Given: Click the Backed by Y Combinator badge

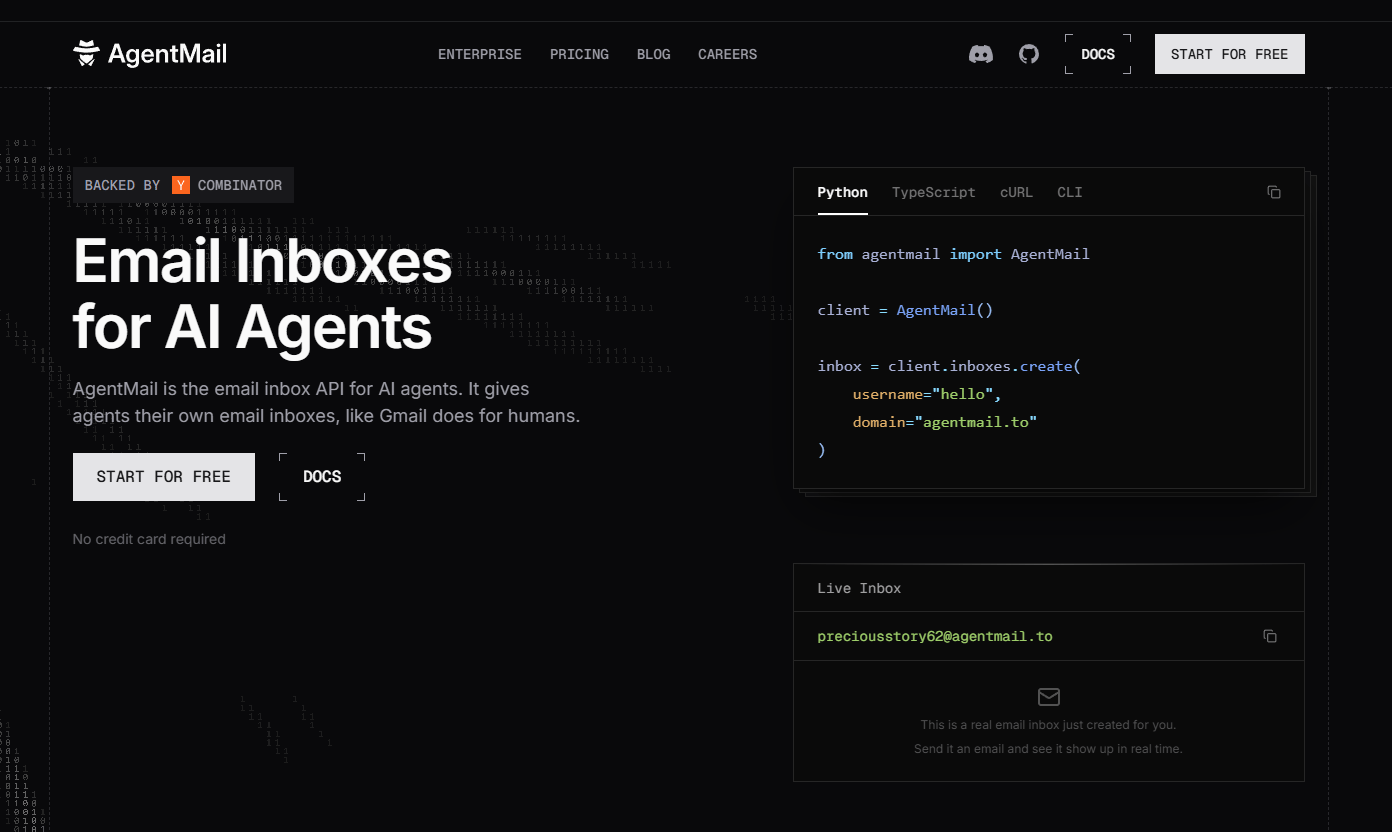Looking at the screenshot, I should tap(183, 185).
